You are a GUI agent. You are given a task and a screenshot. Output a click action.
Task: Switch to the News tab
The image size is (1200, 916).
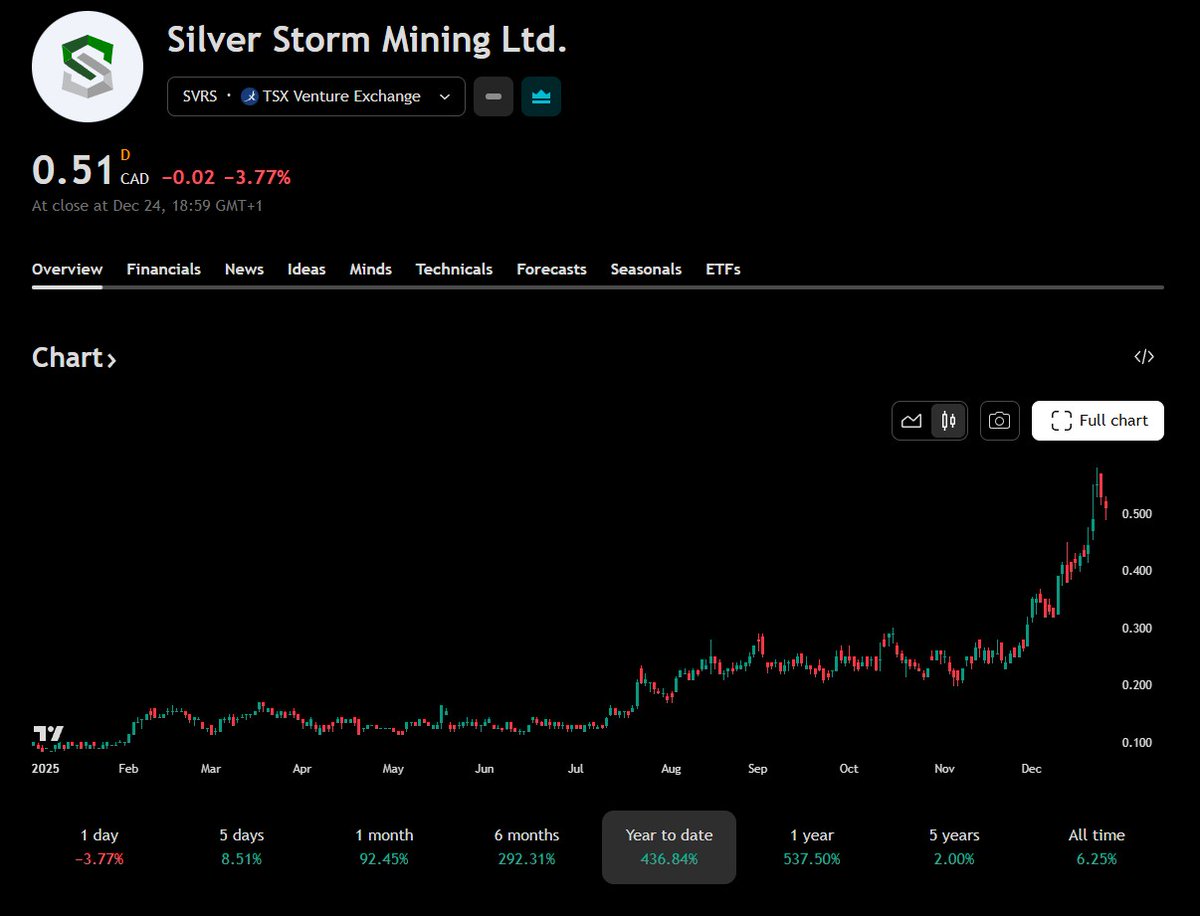coord(244,269)
